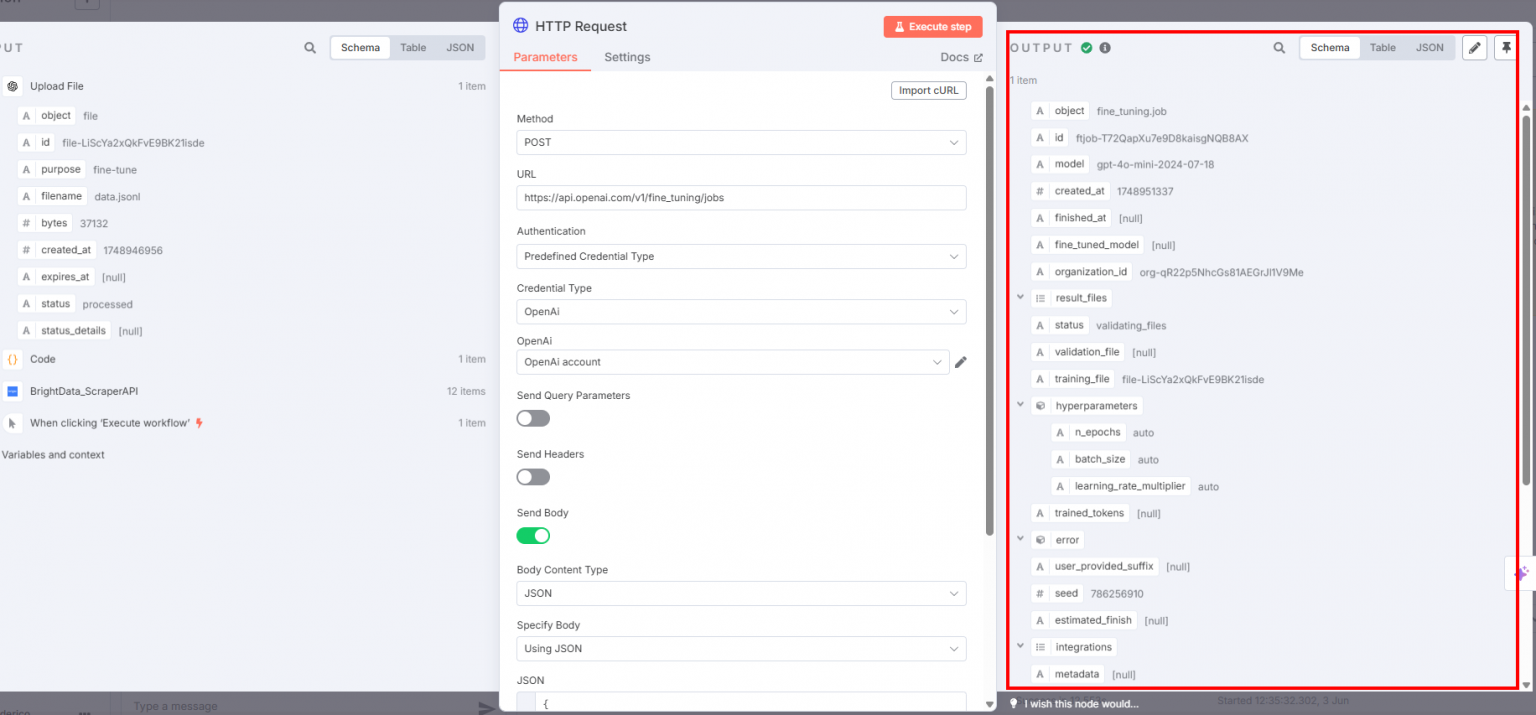Open the Method dropdown showing POST

[740, 142]
